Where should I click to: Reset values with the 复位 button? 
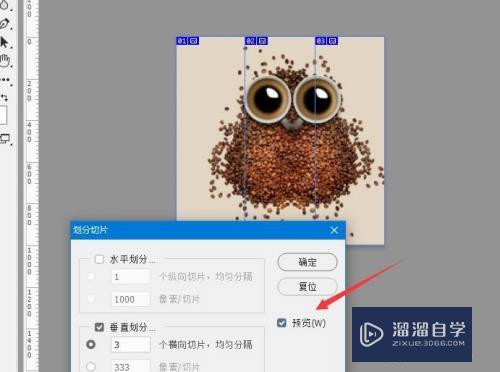pyautogui.click(x=307, y=287)
